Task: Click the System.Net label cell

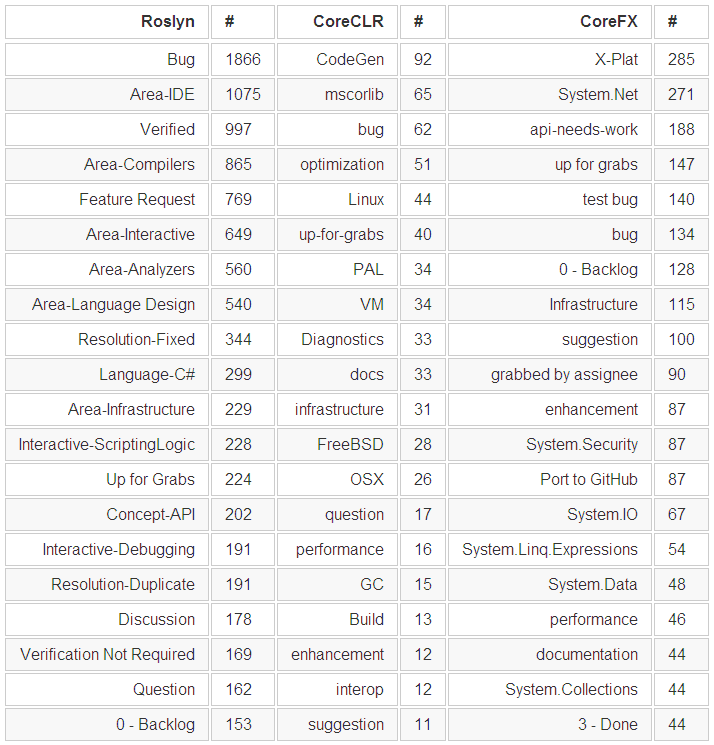Action: click(598, 95)
